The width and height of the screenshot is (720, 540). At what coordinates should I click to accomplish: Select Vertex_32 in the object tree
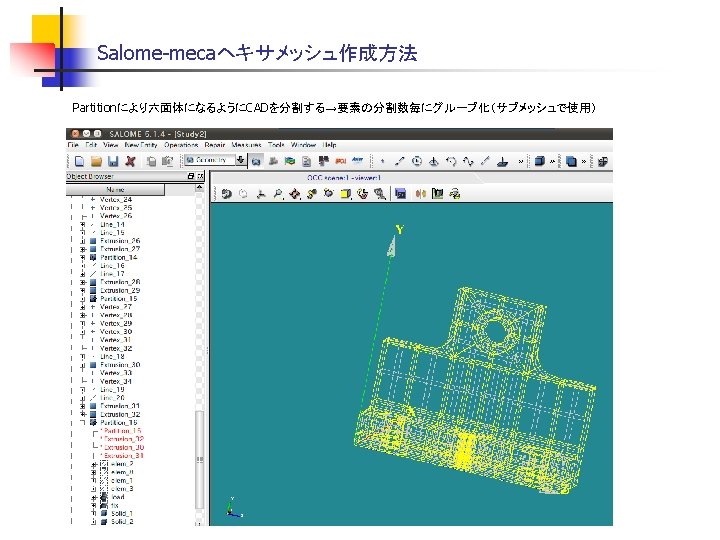point(116,349)
